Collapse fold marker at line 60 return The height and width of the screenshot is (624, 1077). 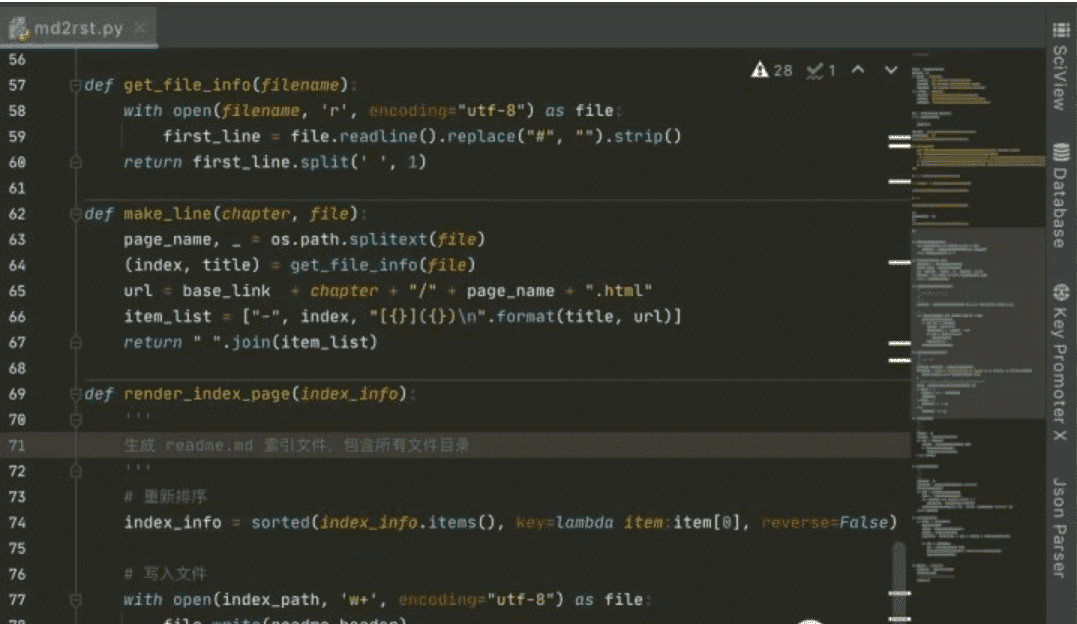[x=76, y=162]
